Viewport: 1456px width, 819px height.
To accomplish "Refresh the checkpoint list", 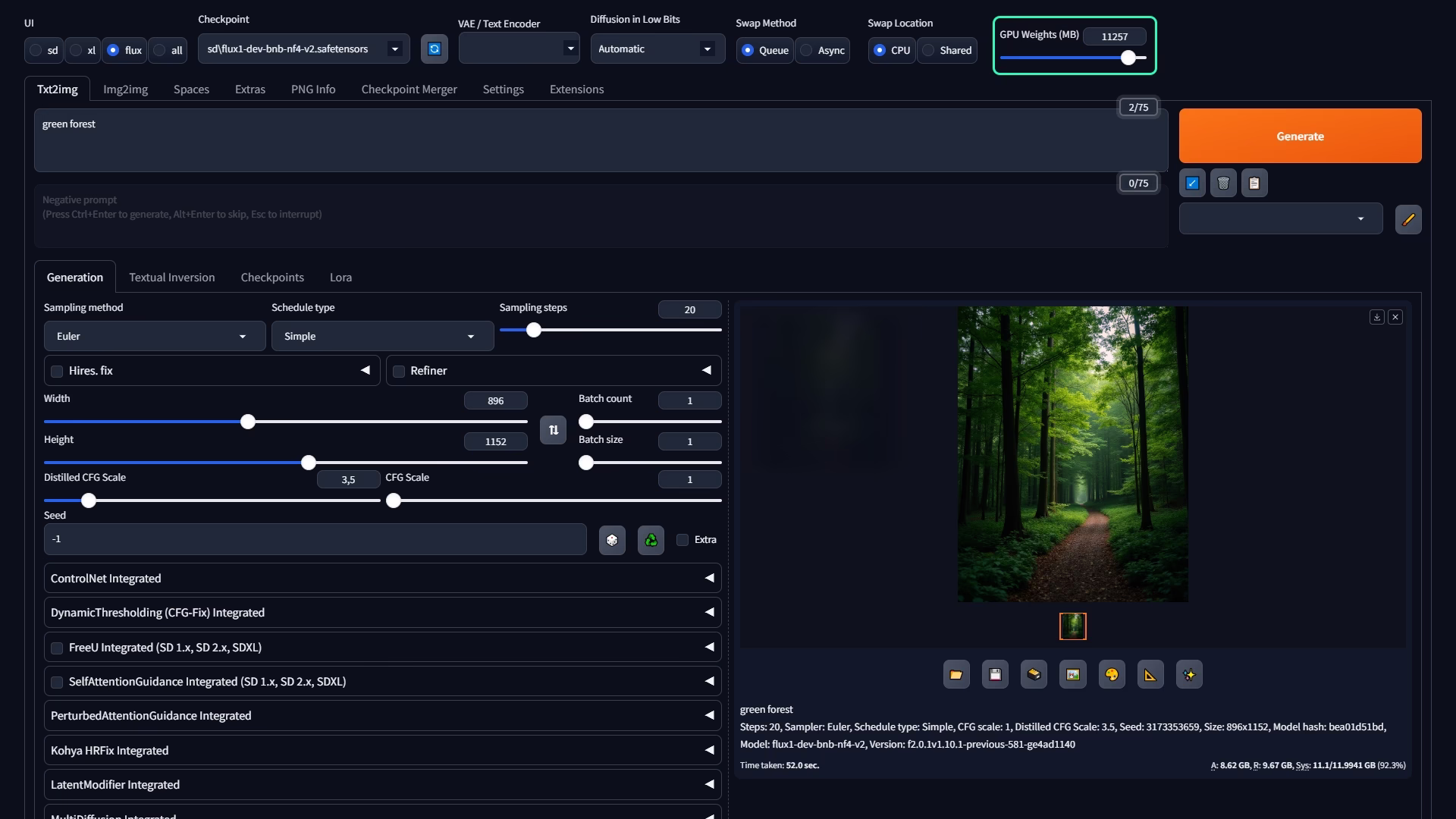I will coord(434,49).
